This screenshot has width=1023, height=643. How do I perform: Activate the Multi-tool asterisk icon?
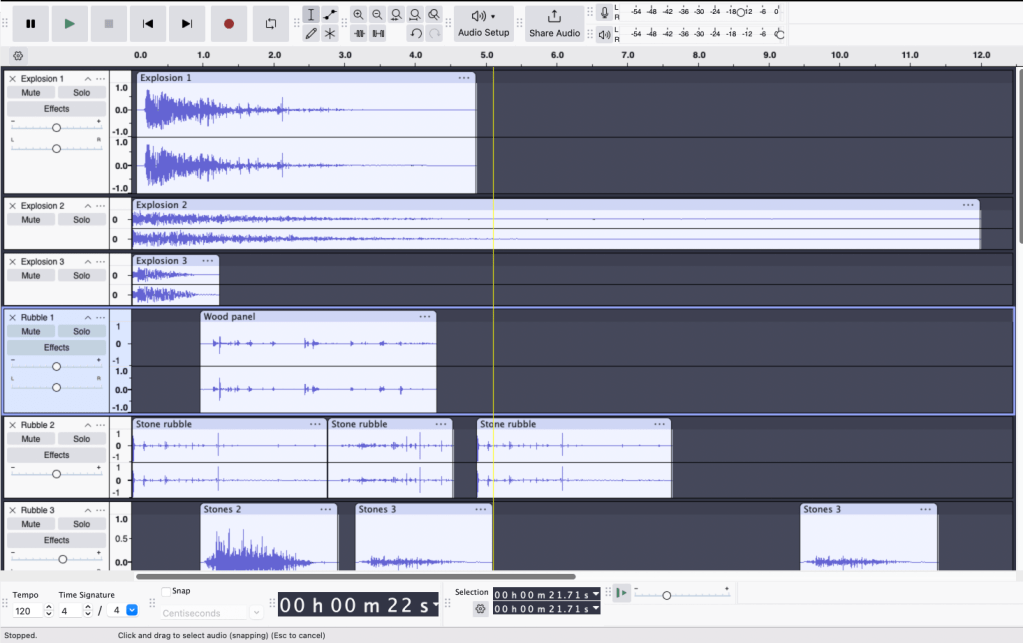click(330, 33)
